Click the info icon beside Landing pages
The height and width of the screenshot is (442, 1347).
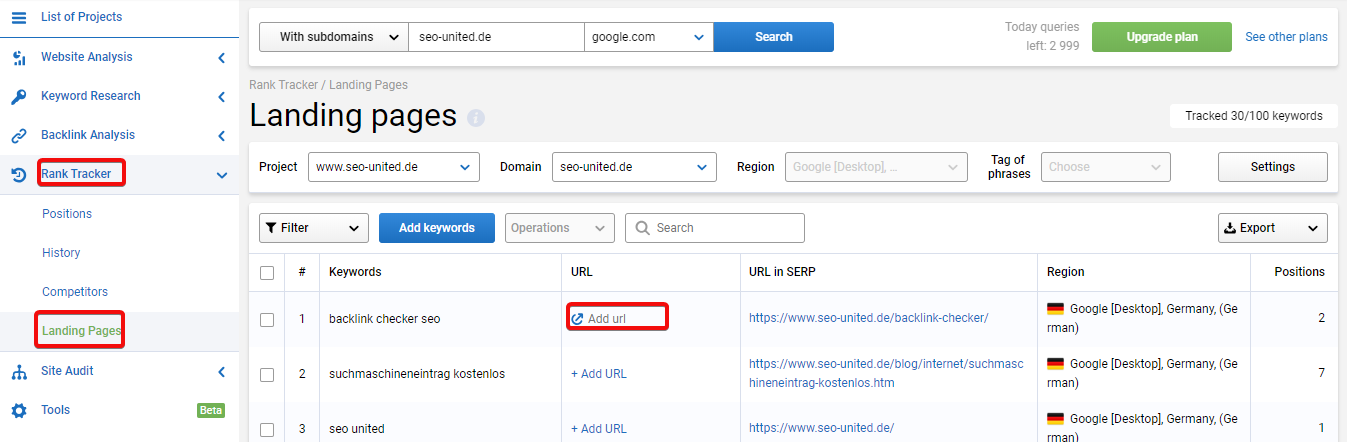(476, 118)
